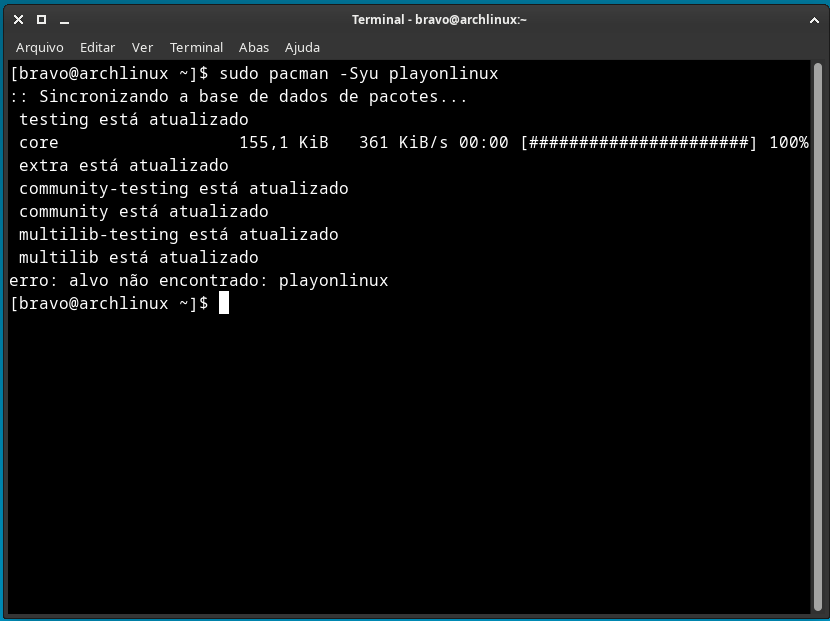830x621 pixels.
Task: Open the Terminal menu
Action: pos(196,48)
